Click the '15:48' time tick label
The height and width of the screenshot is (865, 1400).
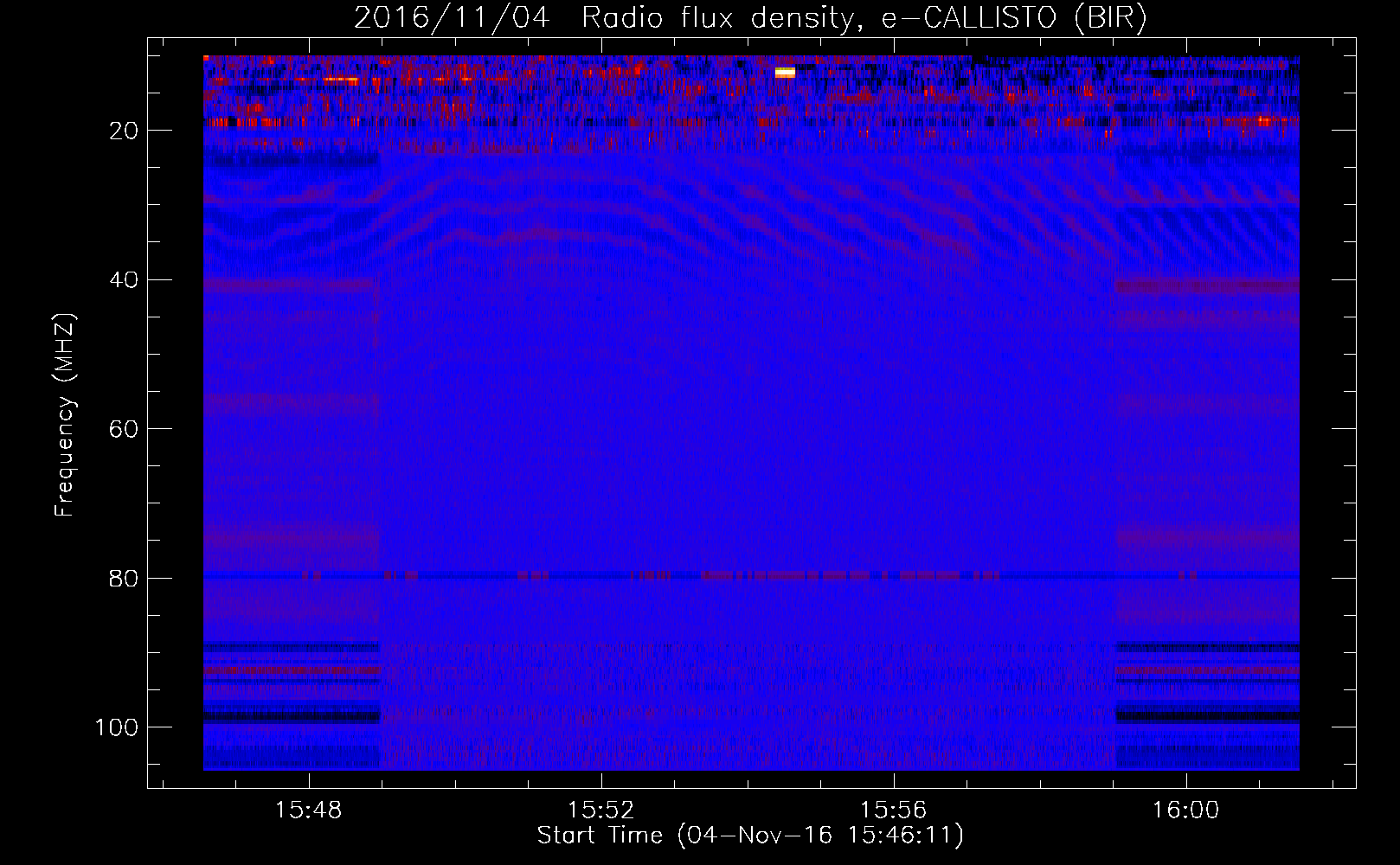[309, 811]
